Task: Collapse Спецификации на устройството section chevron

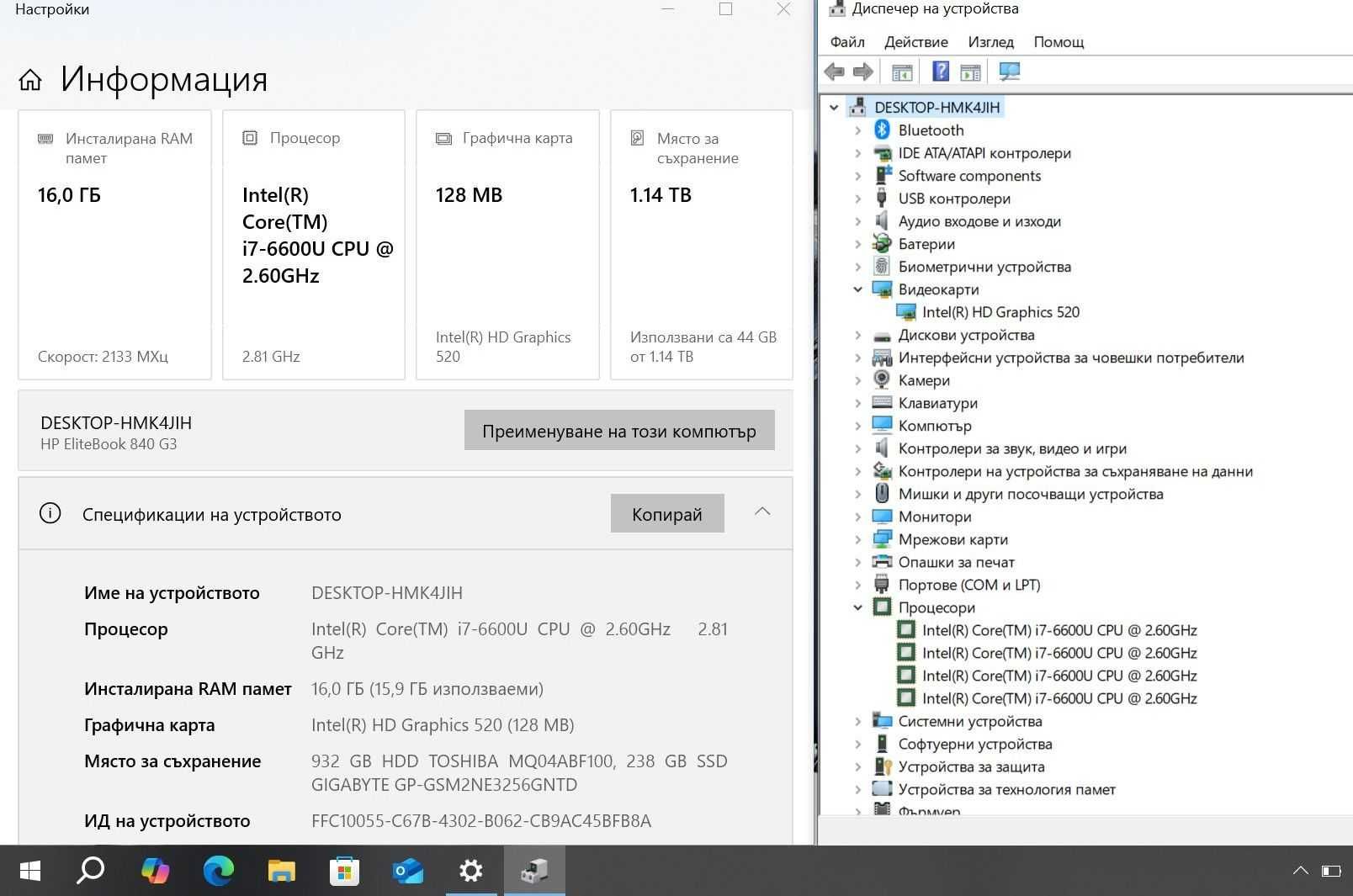Action: (x=762, y=512)
